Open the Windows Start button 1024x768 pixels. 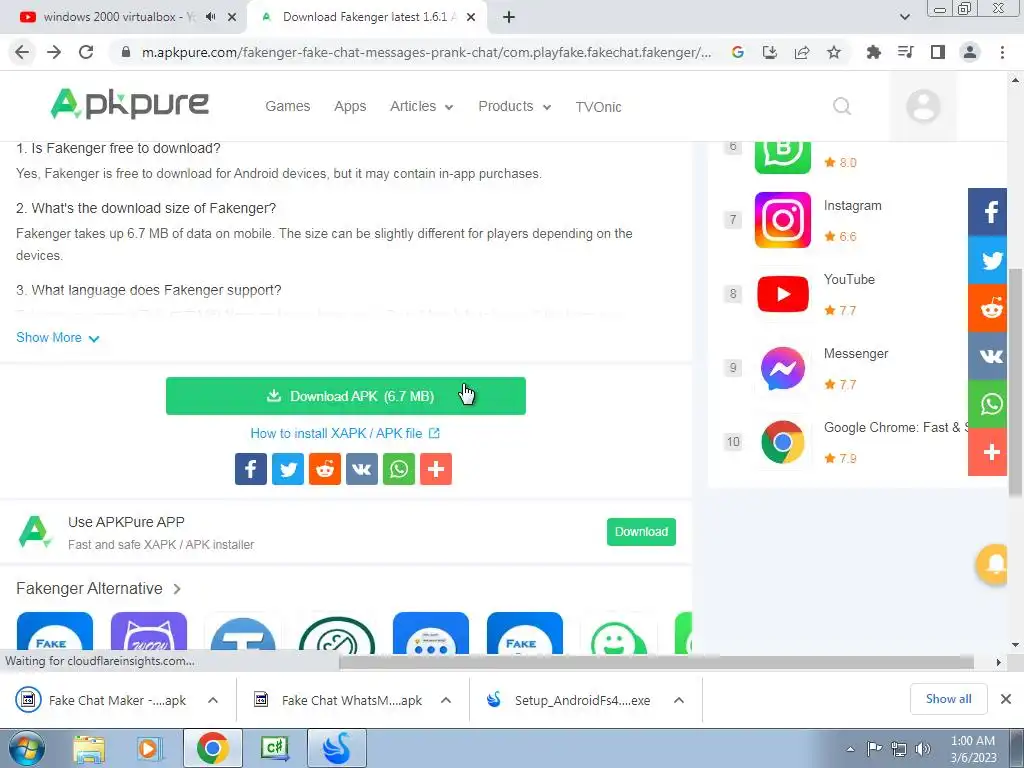click(x=26, y=748)
